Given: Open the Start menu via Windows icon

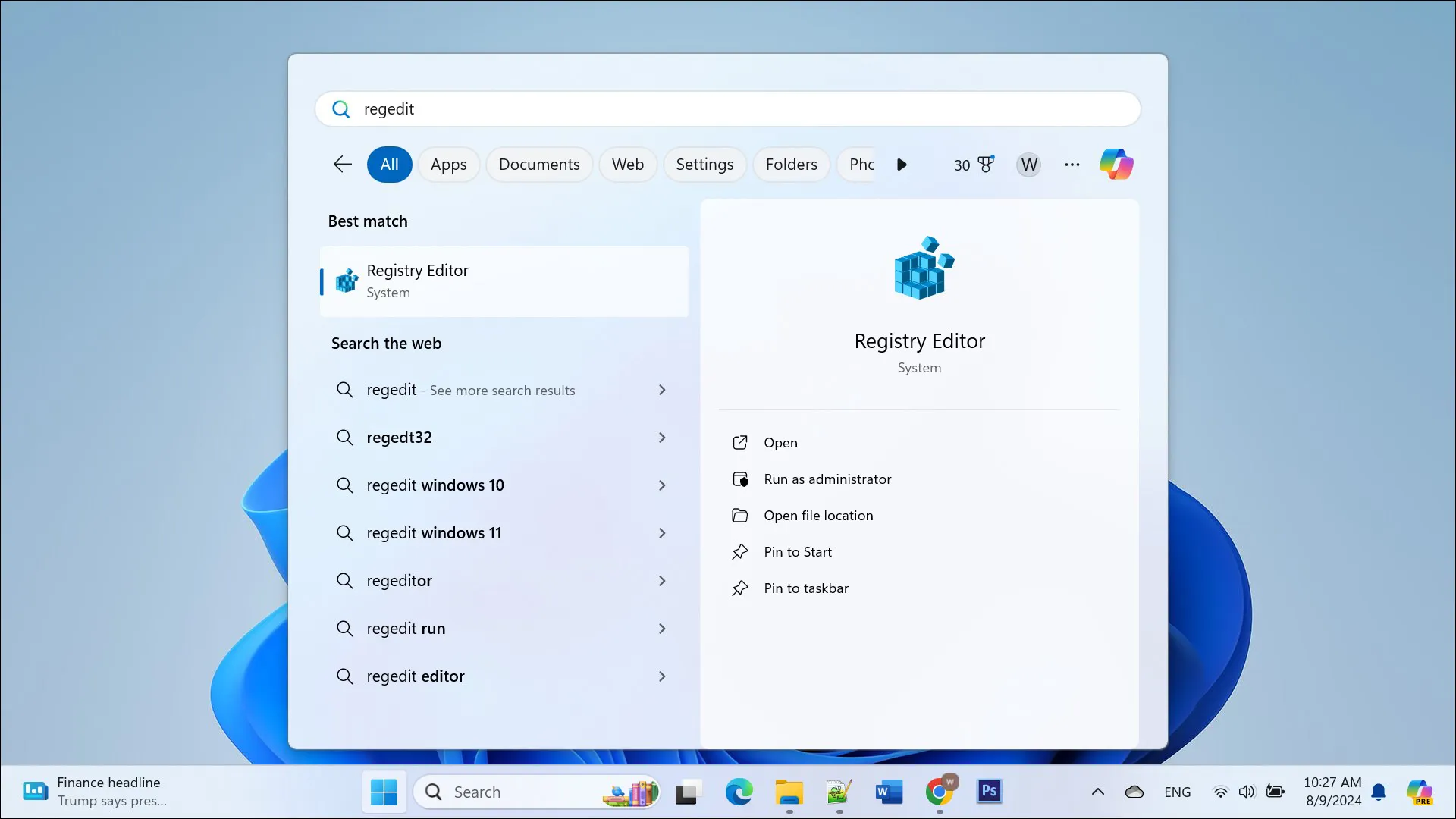Looking at the screenshot, I should tap(384, 792).
